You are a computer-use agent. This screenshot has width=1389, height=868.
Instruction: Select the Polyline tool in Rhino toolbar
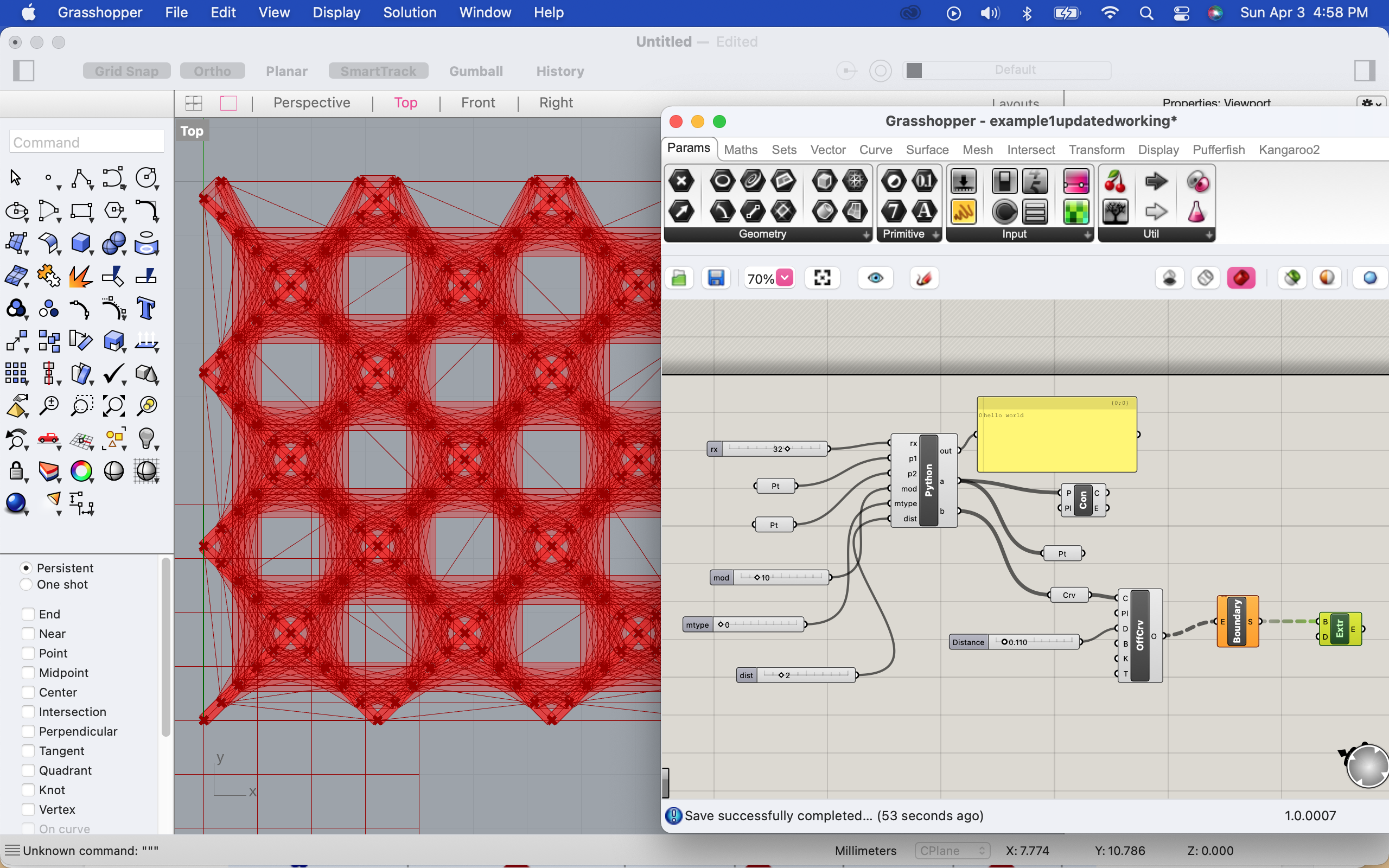(x=81, y=178)
